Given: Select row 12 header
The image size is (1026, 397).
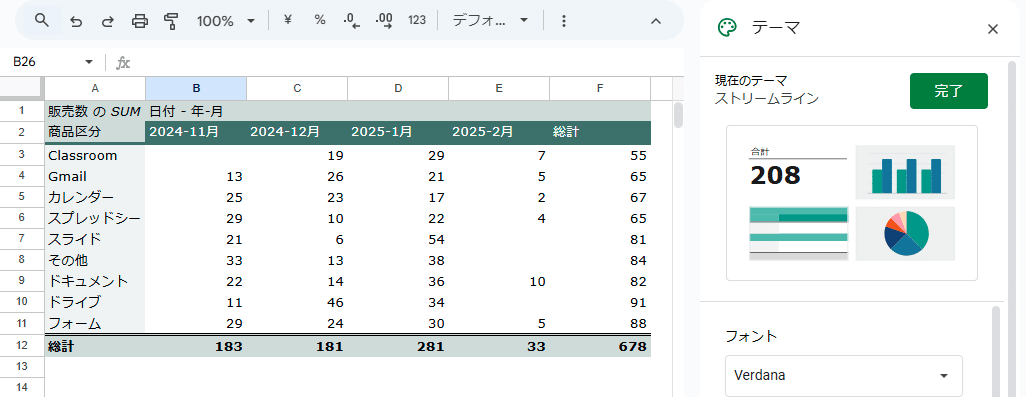Looking at the screenshot, I should pyautogui.click(x=22, y=346).
